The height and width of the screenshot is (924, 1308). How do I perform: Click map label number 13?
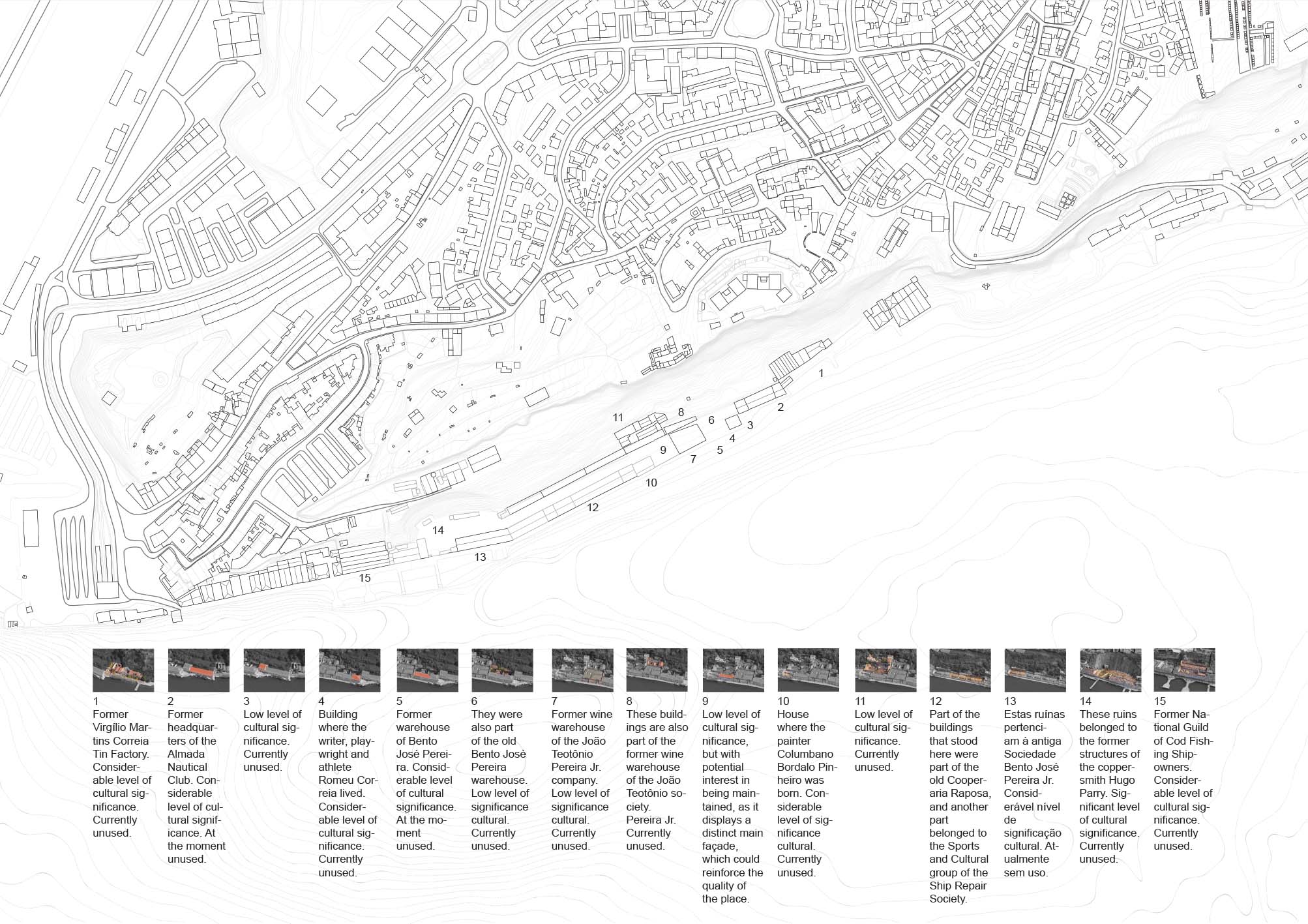click(480, 557)
